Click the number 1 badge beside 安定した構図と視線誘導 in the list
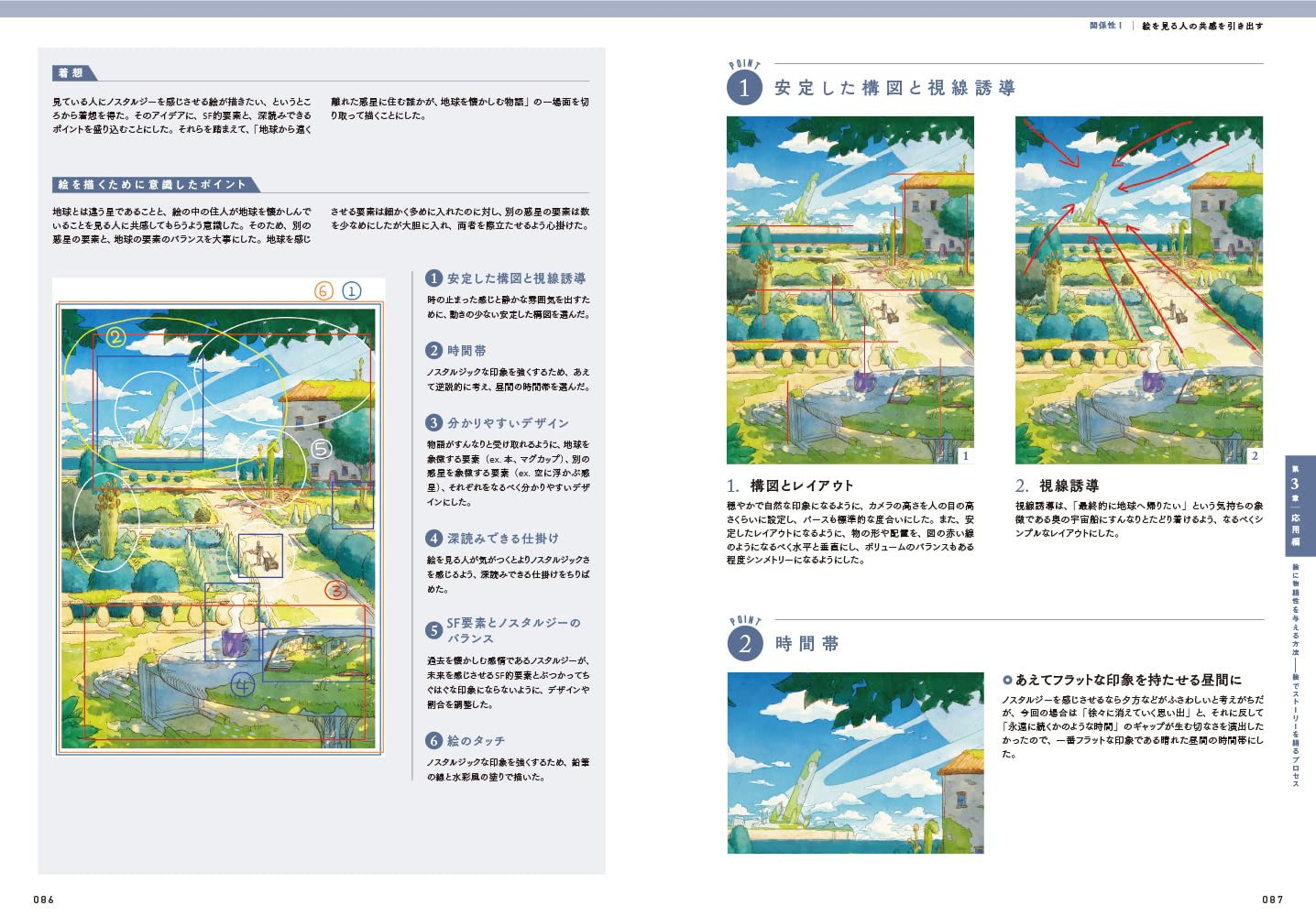Viewport: 1316px width, 916px height. tap(434, 278)
